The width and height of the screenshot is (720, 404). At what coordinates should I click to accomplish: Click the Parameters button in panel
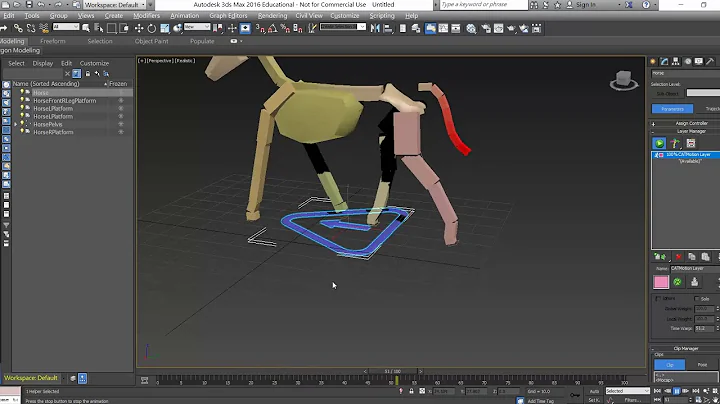672,109
